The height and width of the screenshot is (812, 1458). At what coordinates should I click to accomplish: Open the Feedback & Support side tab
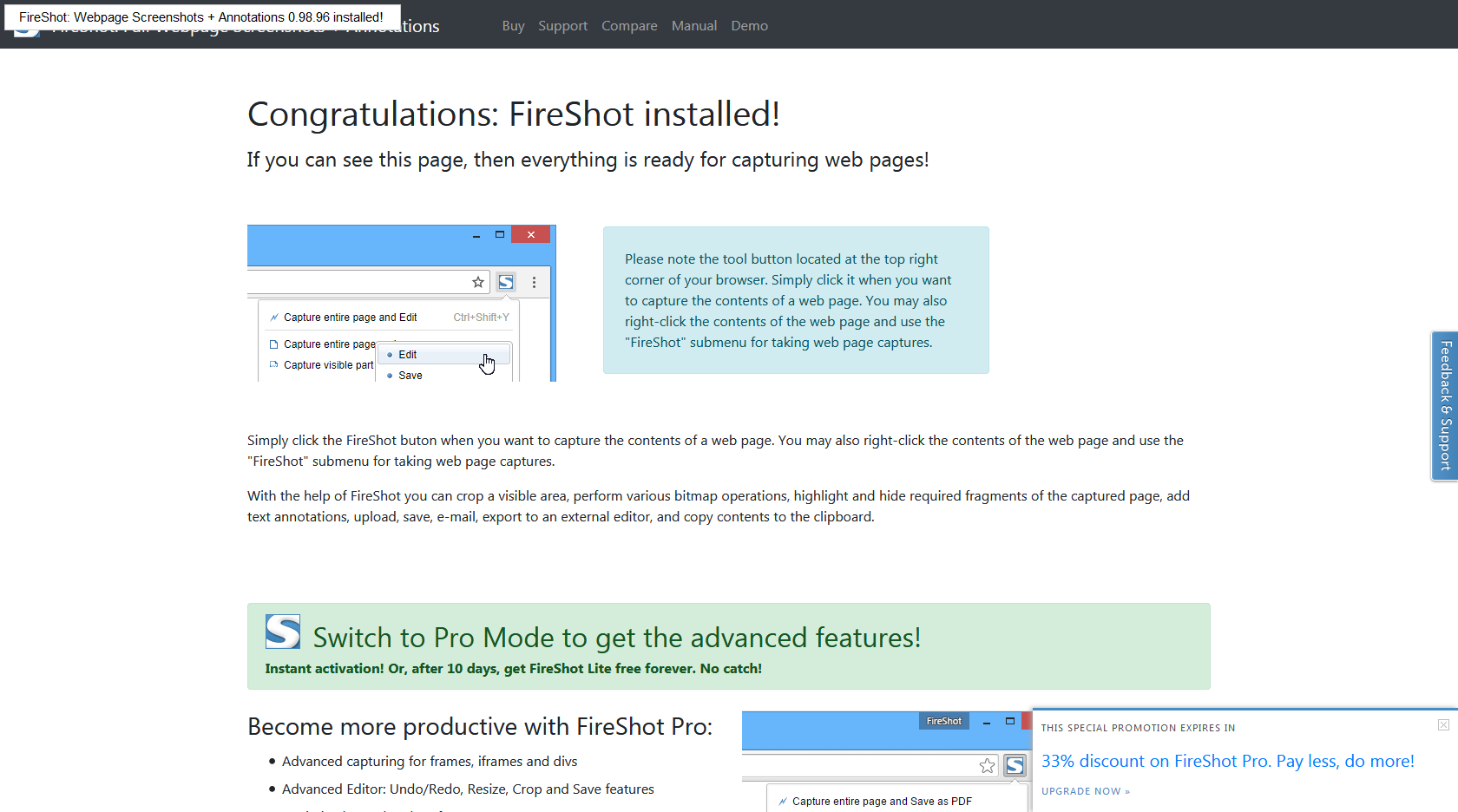point(1445,406)
